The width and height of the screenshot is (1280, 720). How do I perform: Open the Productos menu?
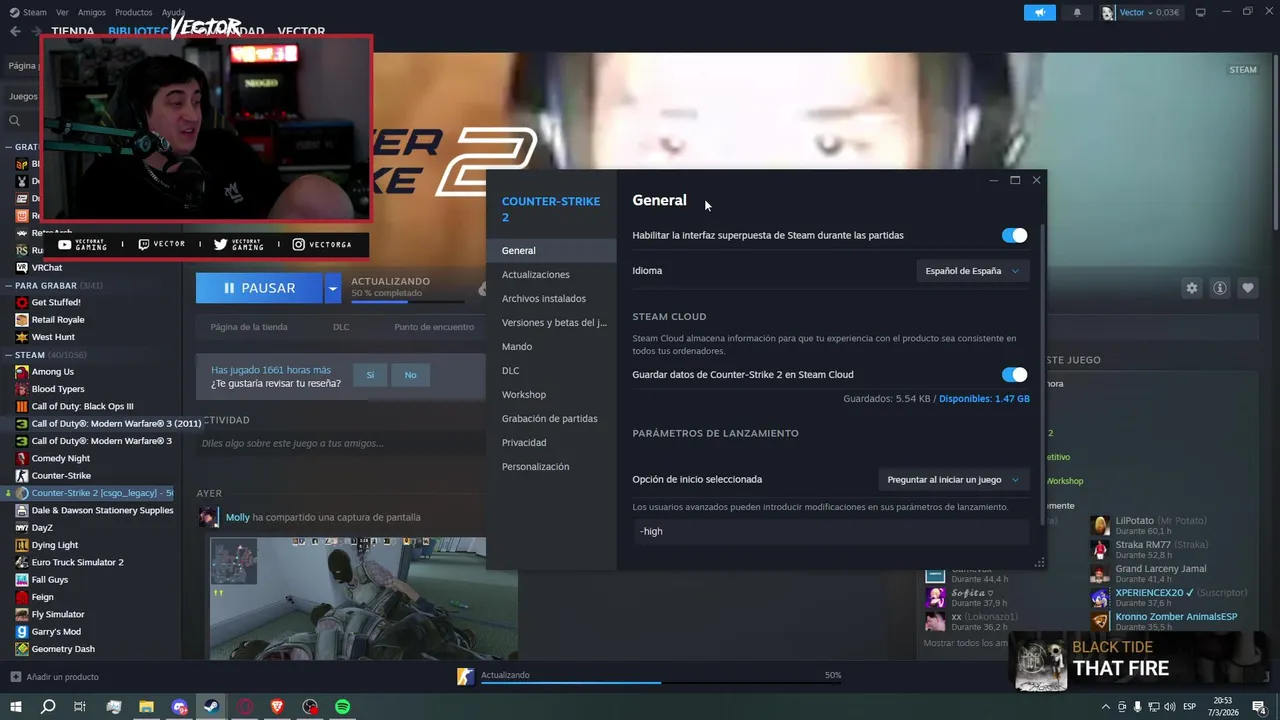133,12
